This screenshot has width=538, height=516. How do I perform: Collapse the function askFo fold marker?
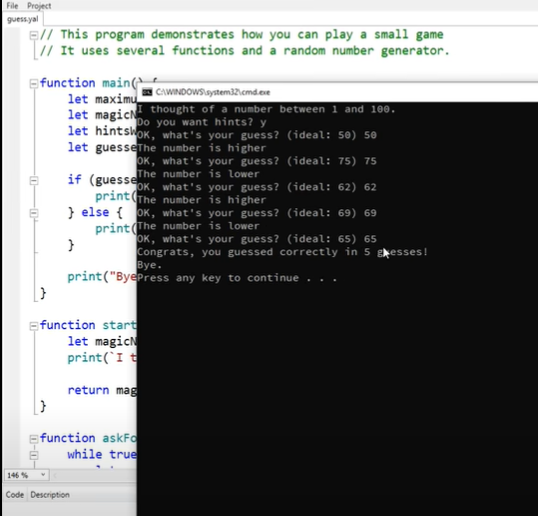click(x=34, y=439)
